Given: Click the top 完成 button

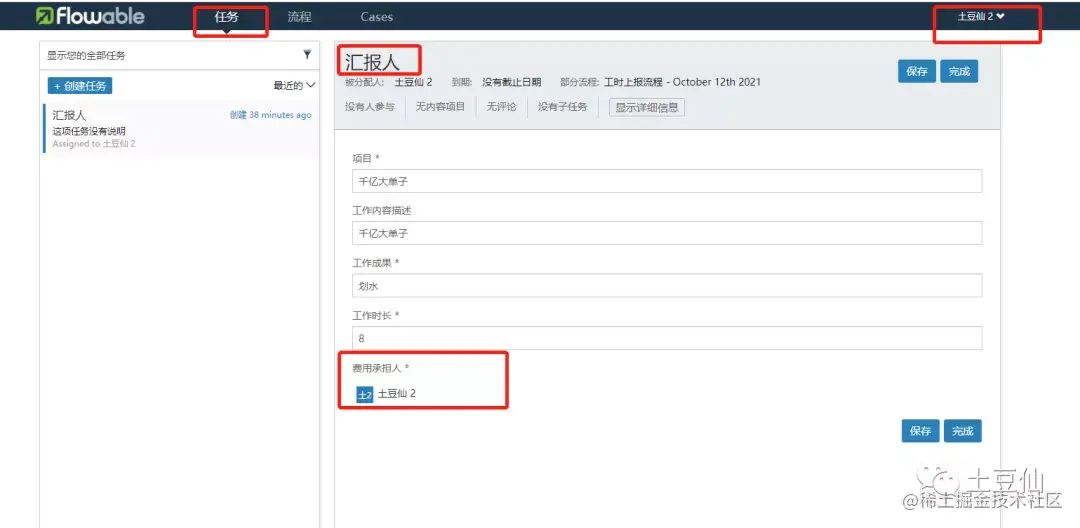Looking at the screenshot, I should pos(959,71).
